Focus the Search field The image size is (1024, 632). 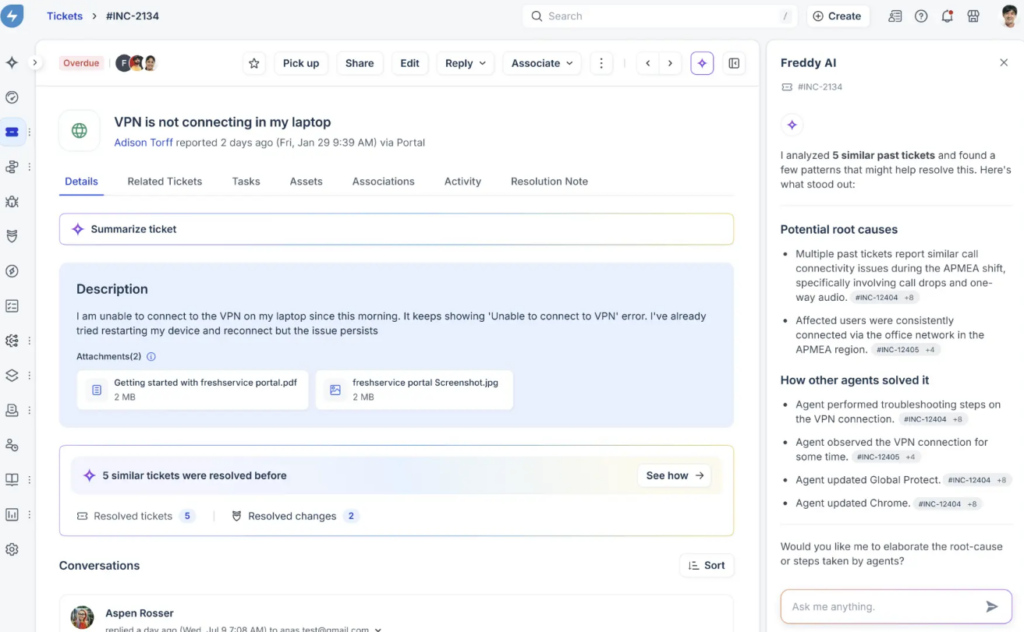pyautogui.click(x=660, y=16)
